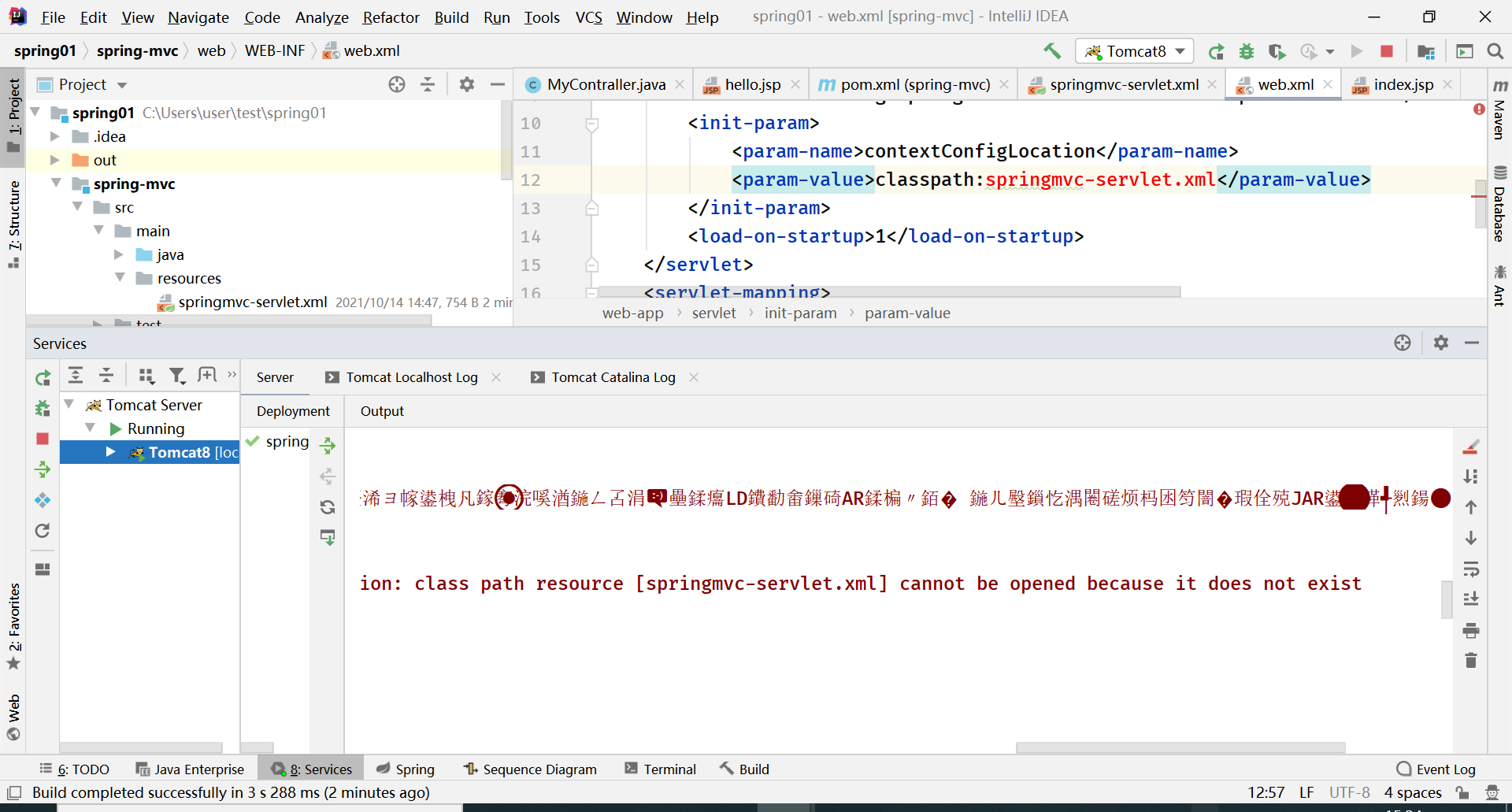
Task: Open the Tomcat Localhost Log tab
Action: 412,377
